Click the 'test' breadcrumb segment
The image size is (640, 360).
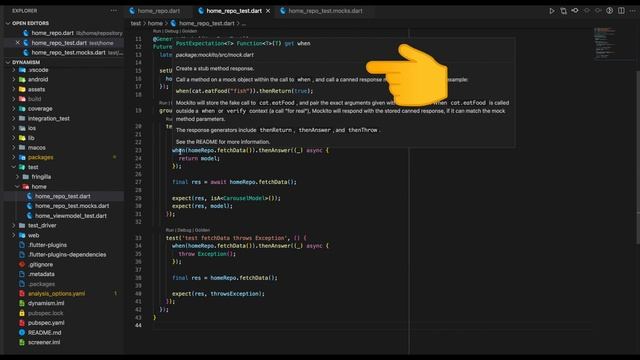136,24
